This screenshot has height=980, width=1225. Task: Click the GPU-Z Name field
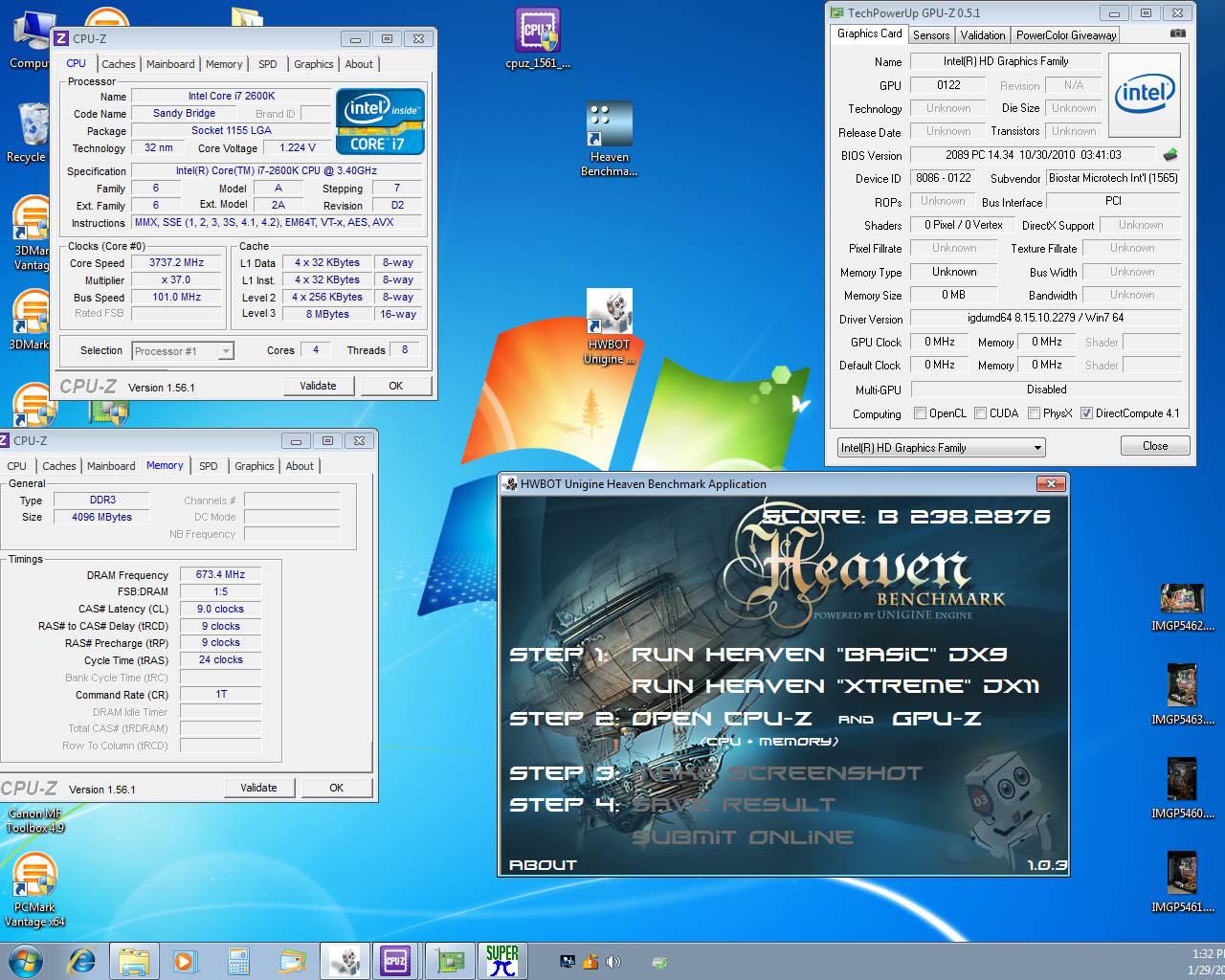[x=1004, y=61]
